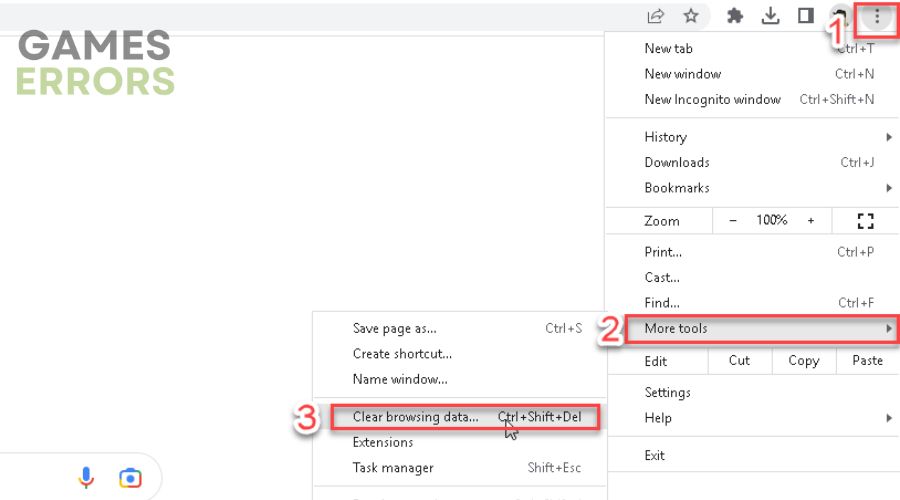Click the share page icon
Viewport: 900px width, 500px height.
tap(655, 16)
